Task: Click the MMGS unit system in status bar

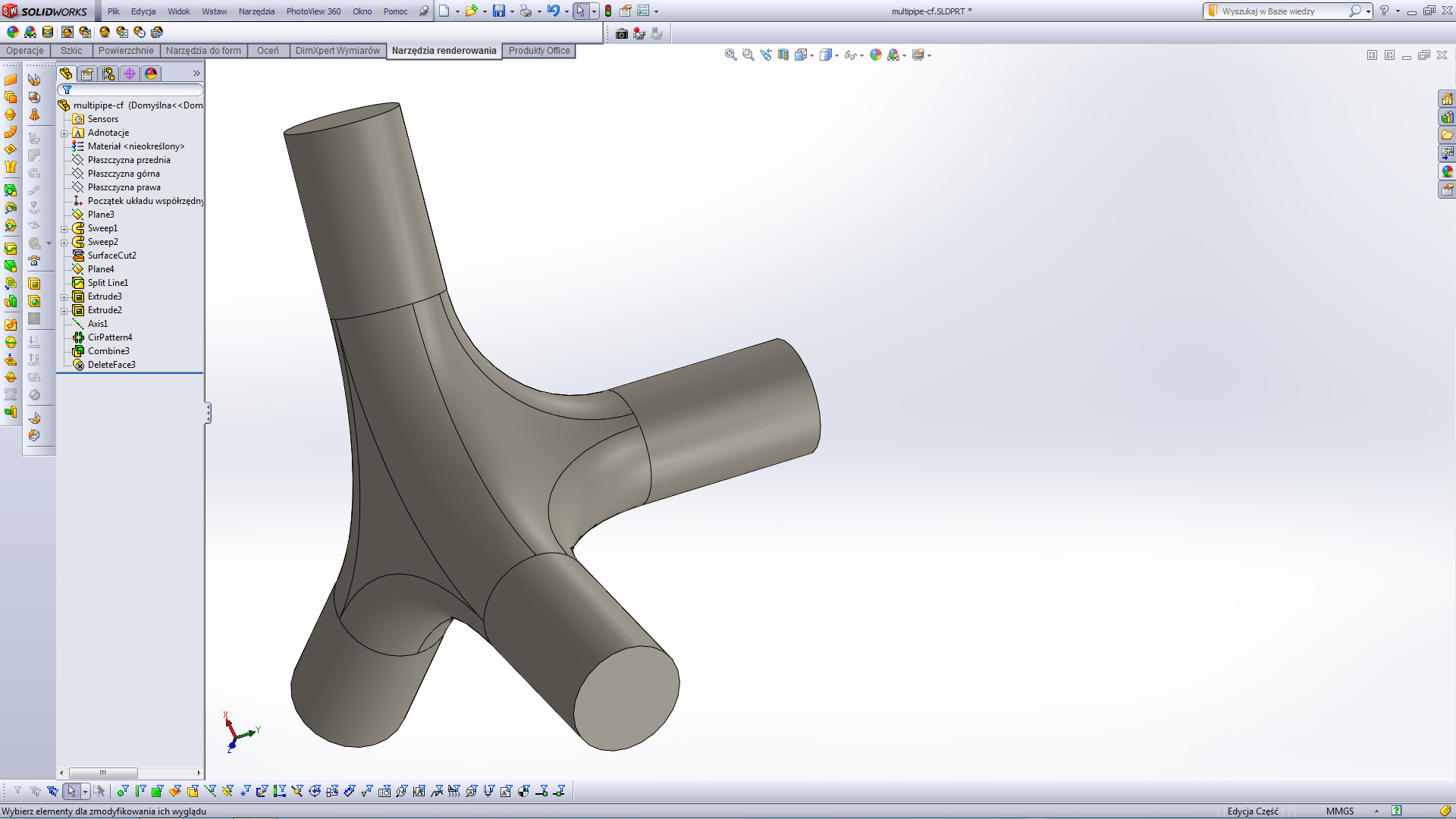Action: click(x=1340, y=811)
